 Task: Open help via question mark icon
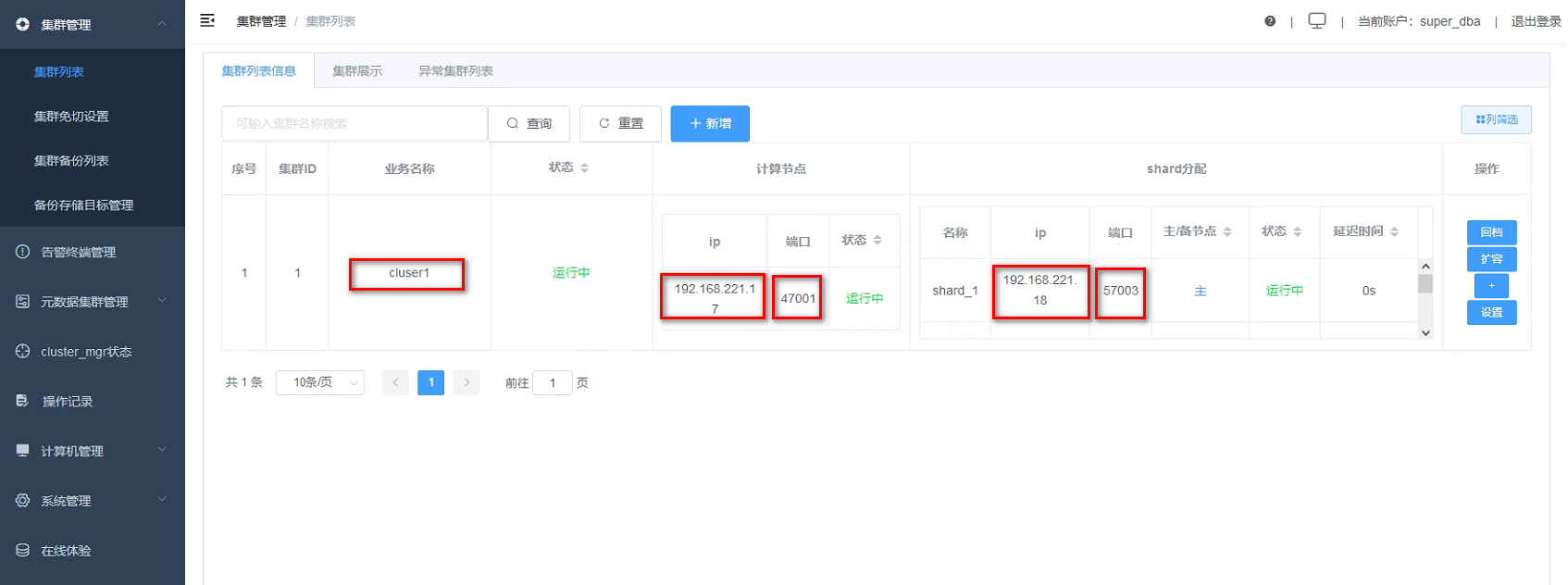tap(1270, 21)
